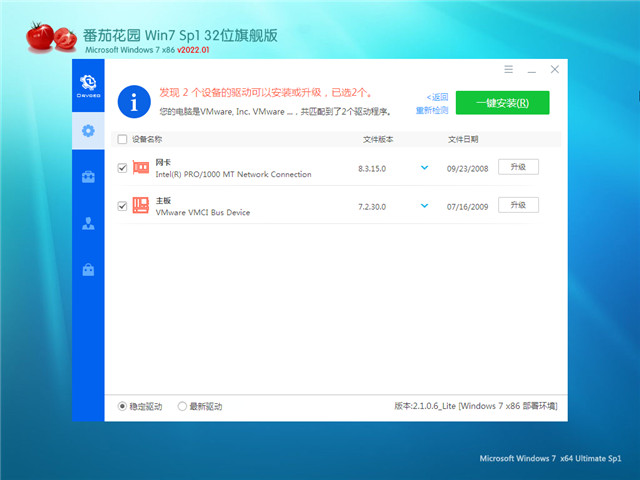Click the green 一键安装(R) button
Viewport: 640px width, 480px height.
[x=503, y=103]
